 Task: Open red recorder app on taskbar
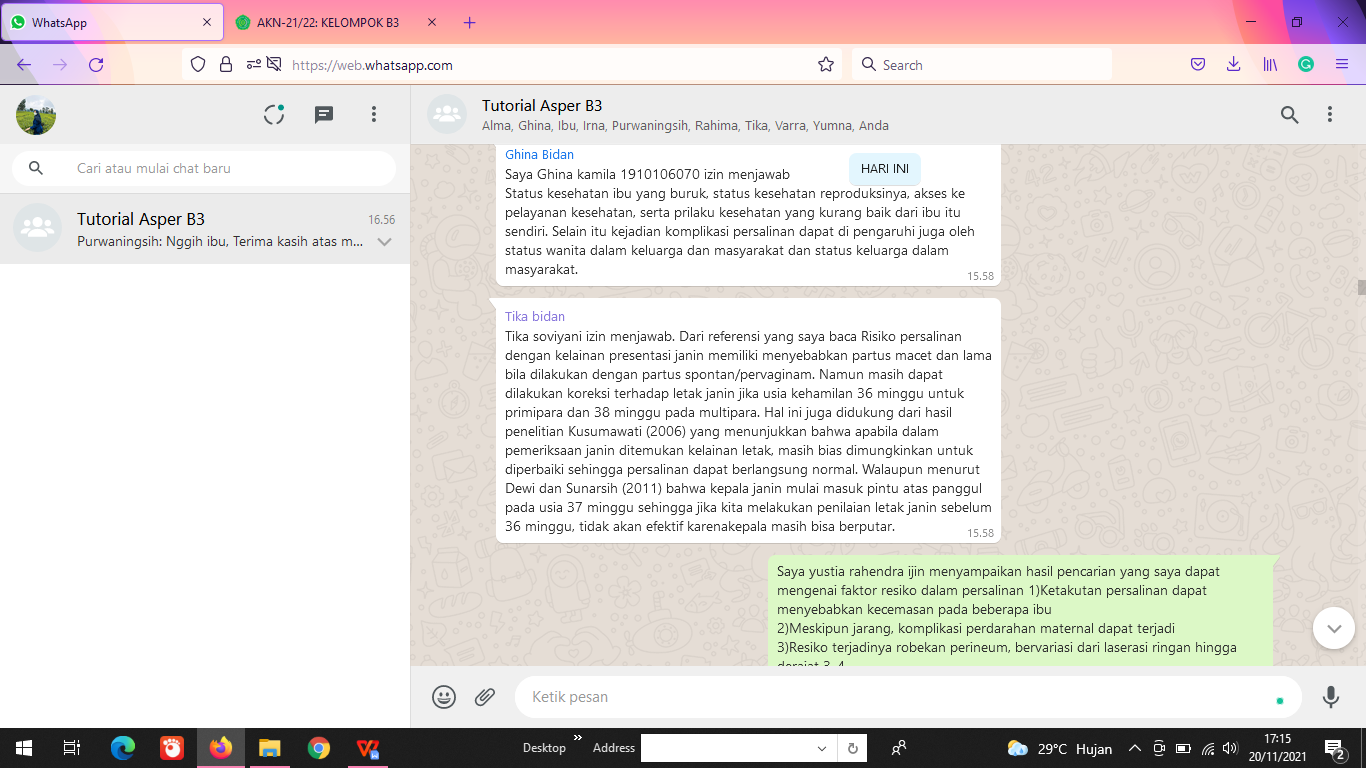[x=172, y=748]
